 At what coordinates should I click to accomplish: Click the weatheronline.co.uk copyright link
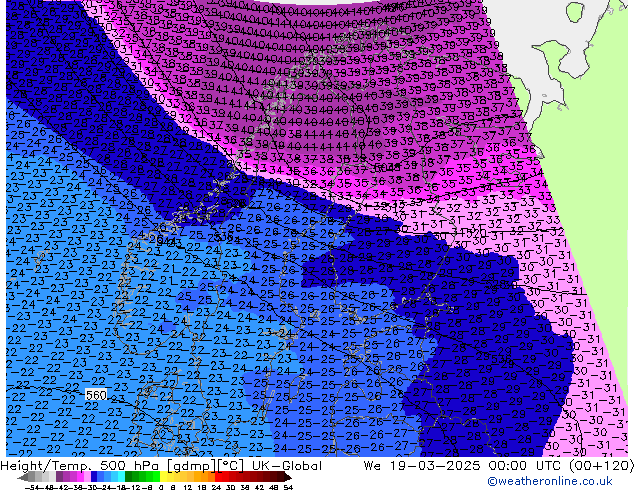[x=549, y=481]
